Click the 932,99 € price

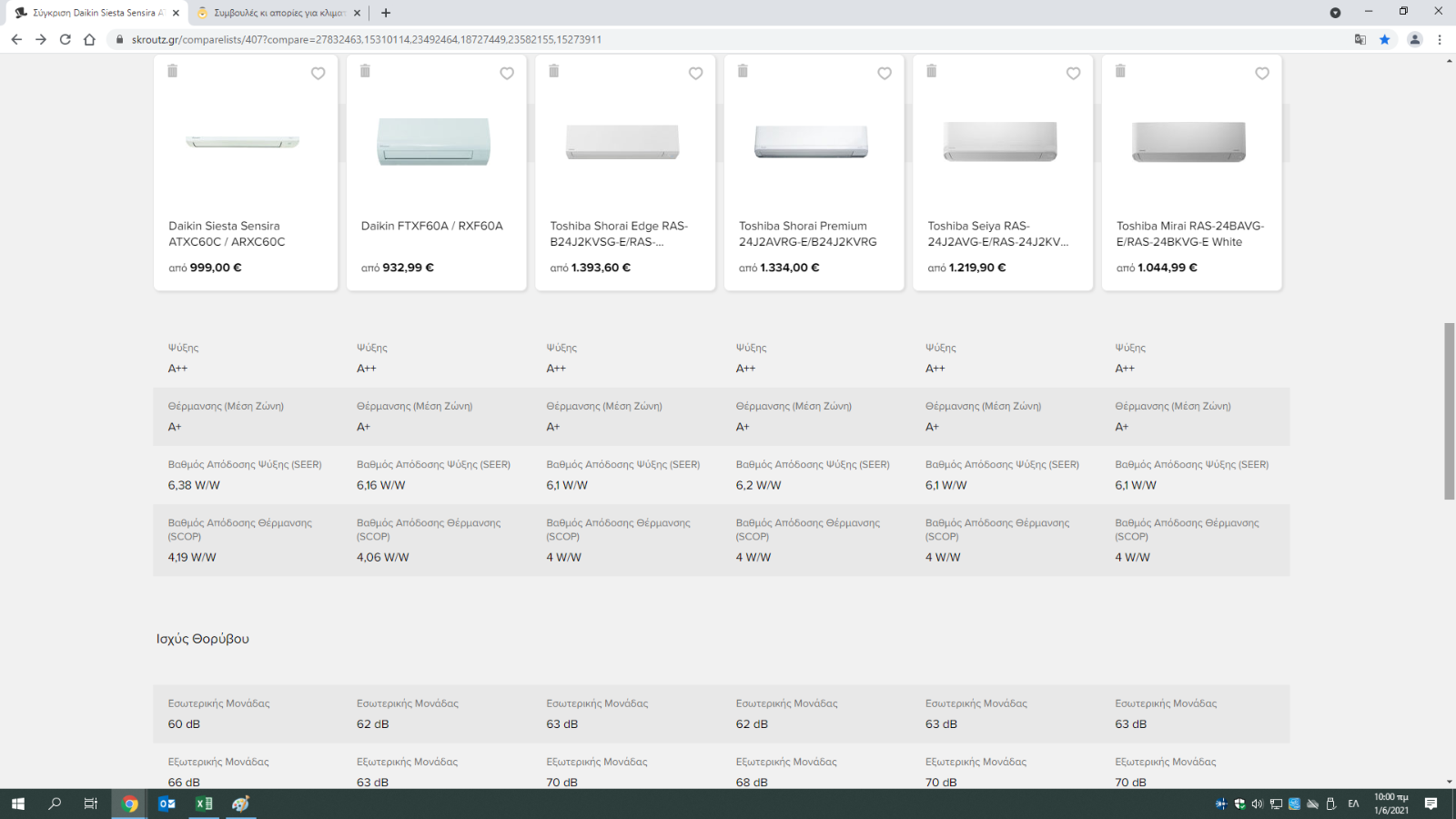(x=408, y=268)
